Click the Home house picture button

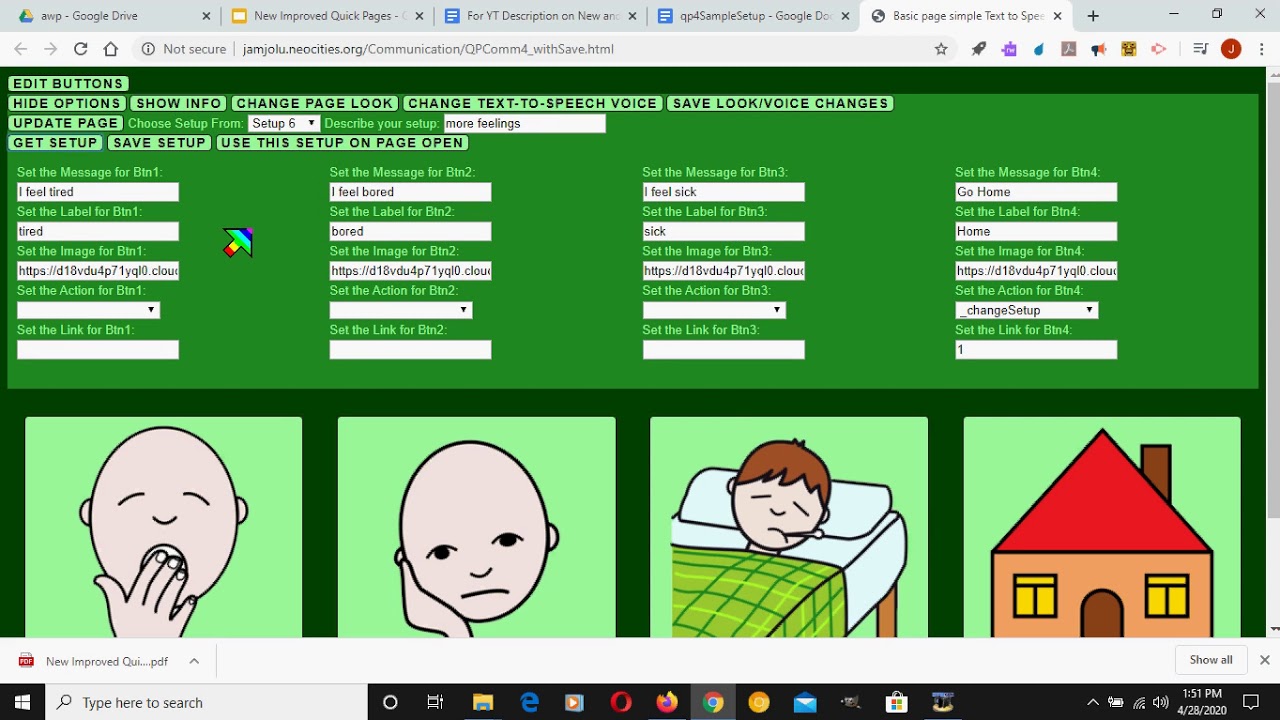pos(1102,527)
